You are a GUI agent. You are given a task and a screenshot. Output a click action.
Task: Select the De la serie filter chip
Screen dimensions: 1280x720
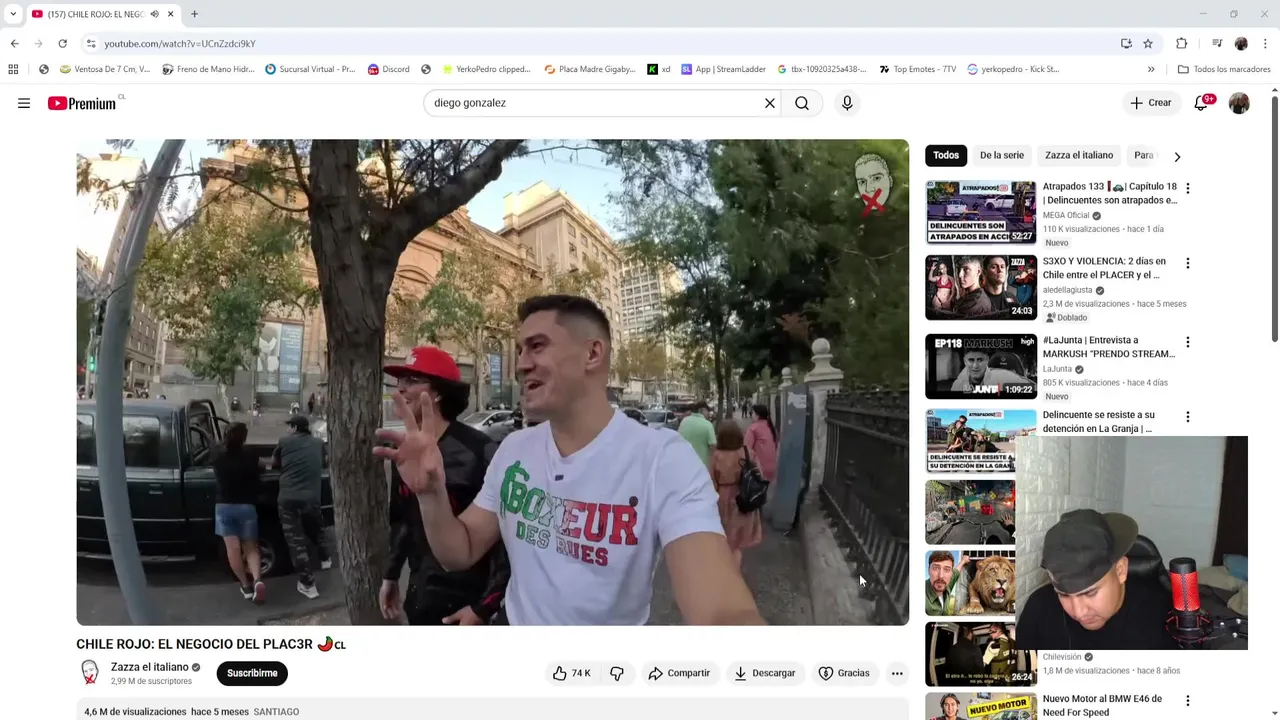pos(1002,155)
